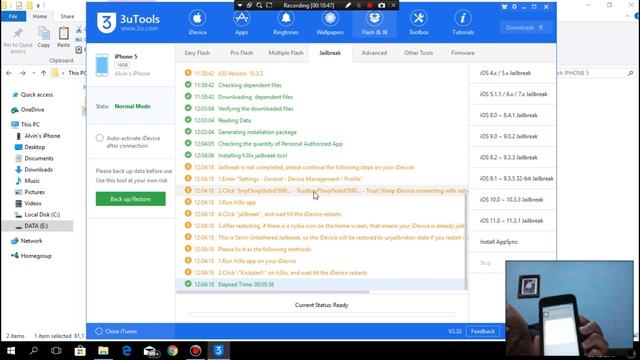This screenshot has width=640, height=360.
Task: Select Network in Explorer sidebar
Action: click(x=31, y=241)
